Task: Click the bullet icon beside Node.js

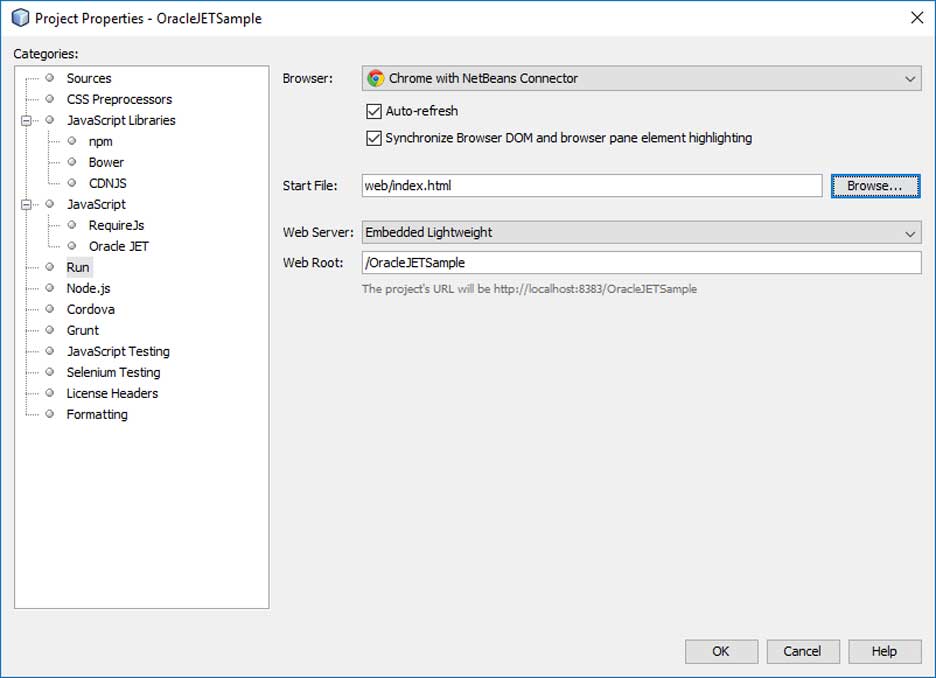Action: (x=50, y=288)
